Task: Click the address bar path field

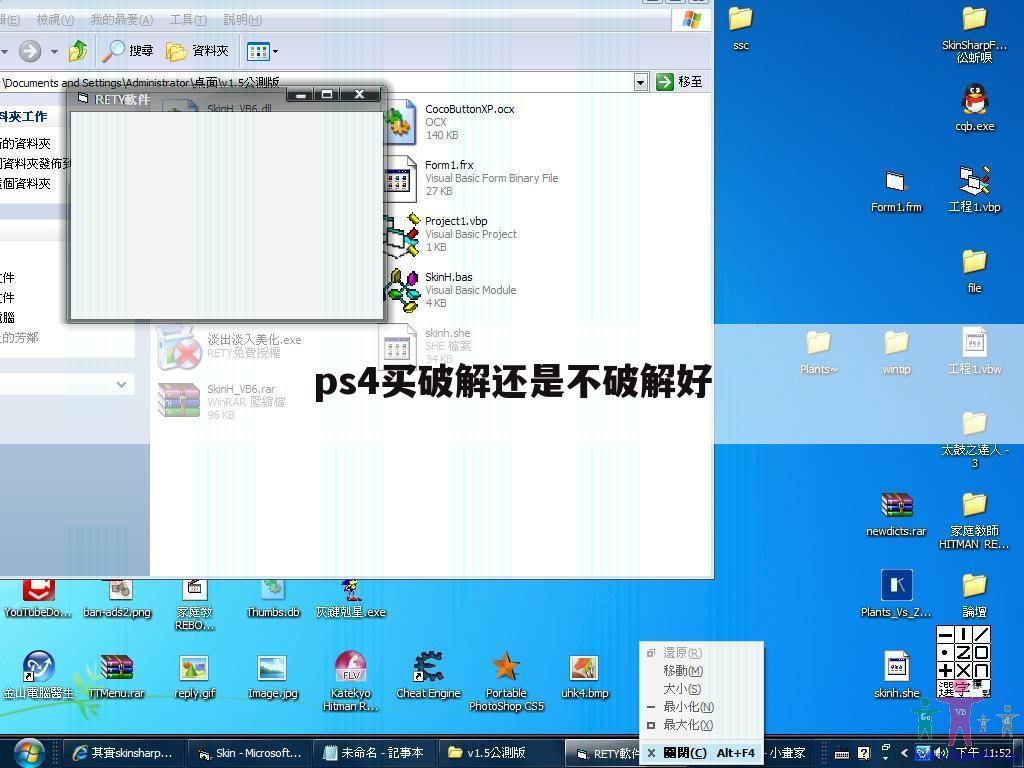Action: click(x=316, y=82)
